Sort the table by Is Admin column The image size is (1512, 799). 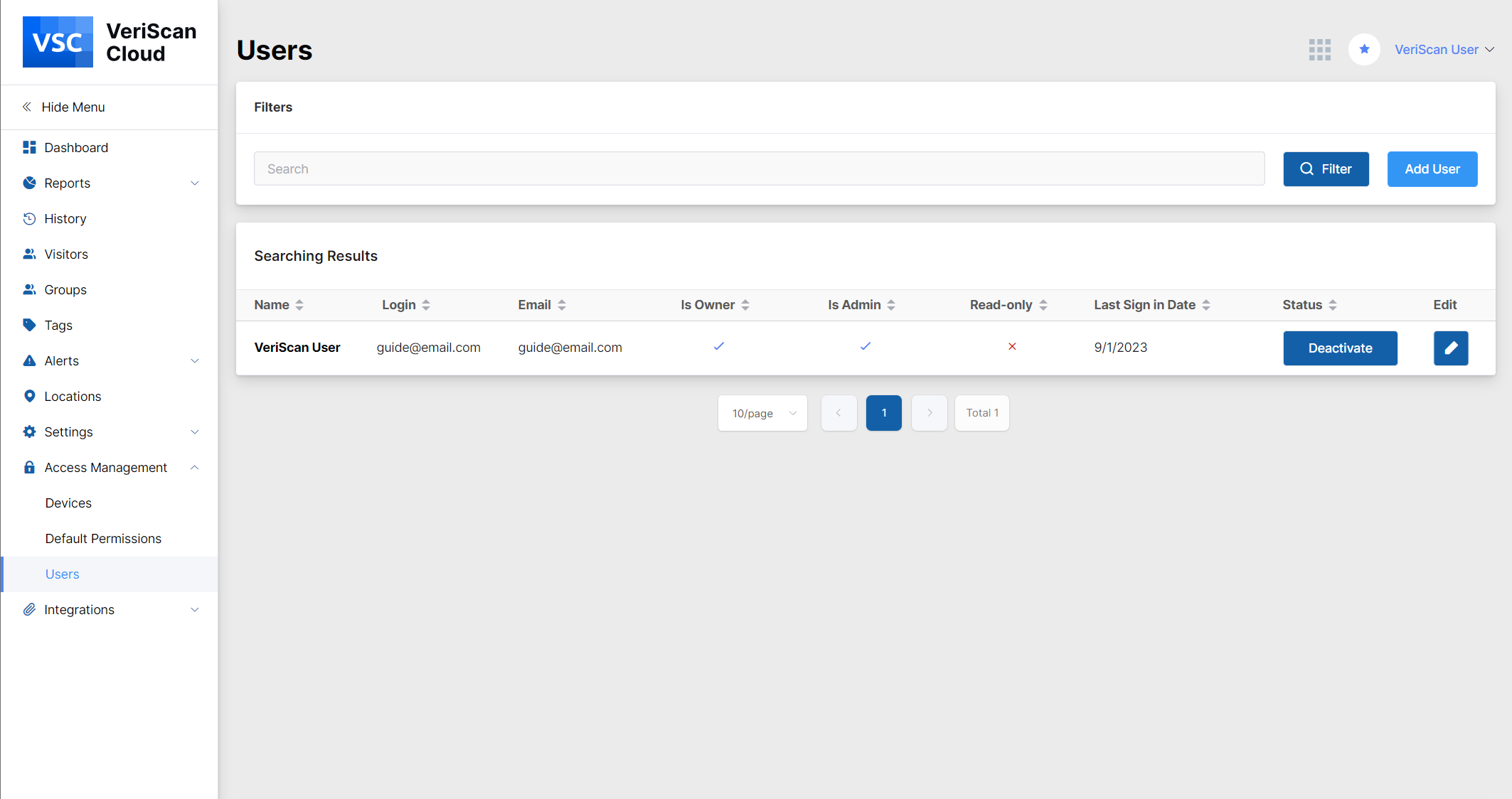[x=891, y=305]
